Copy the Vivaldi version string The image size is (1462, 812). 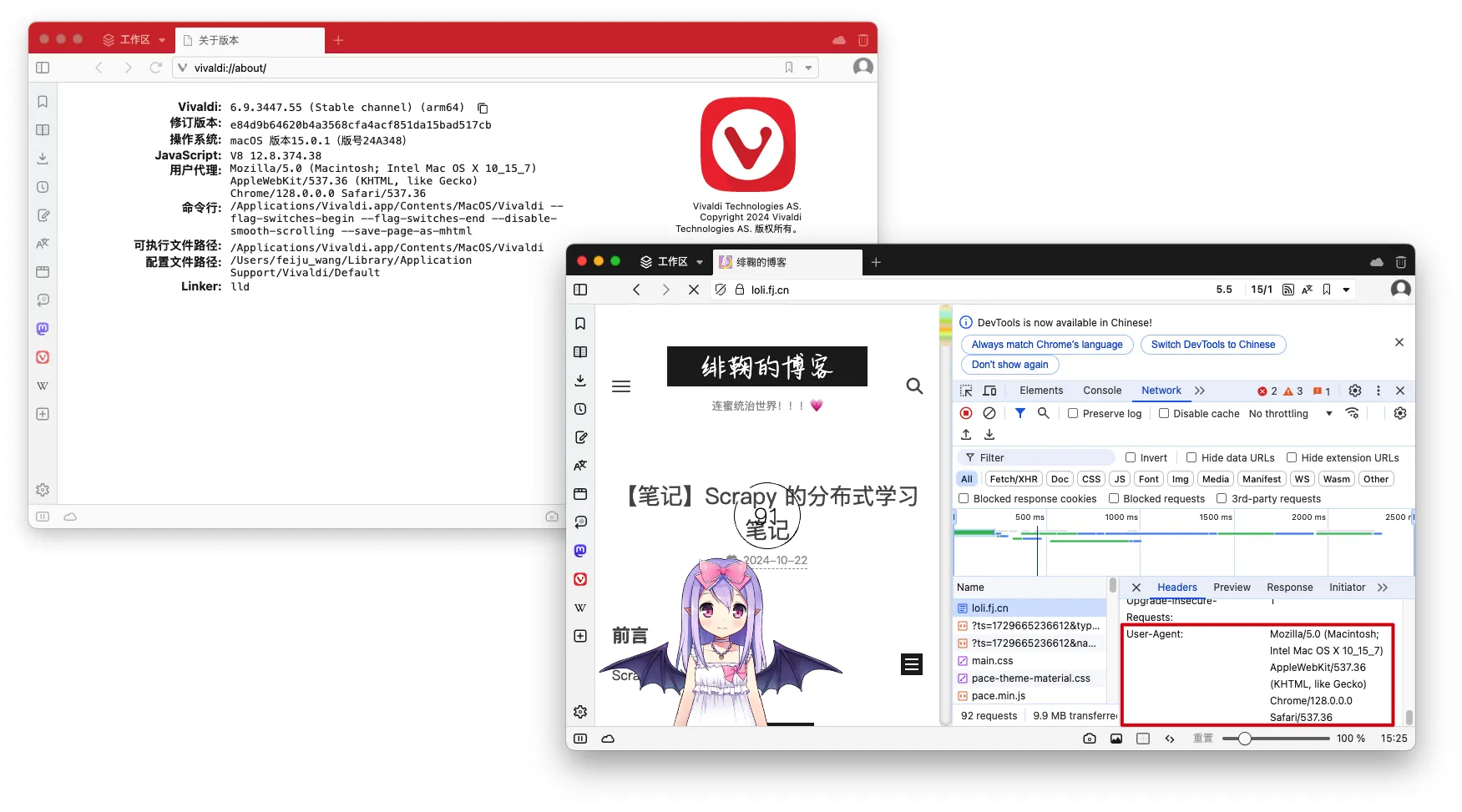tap(483, 108)
